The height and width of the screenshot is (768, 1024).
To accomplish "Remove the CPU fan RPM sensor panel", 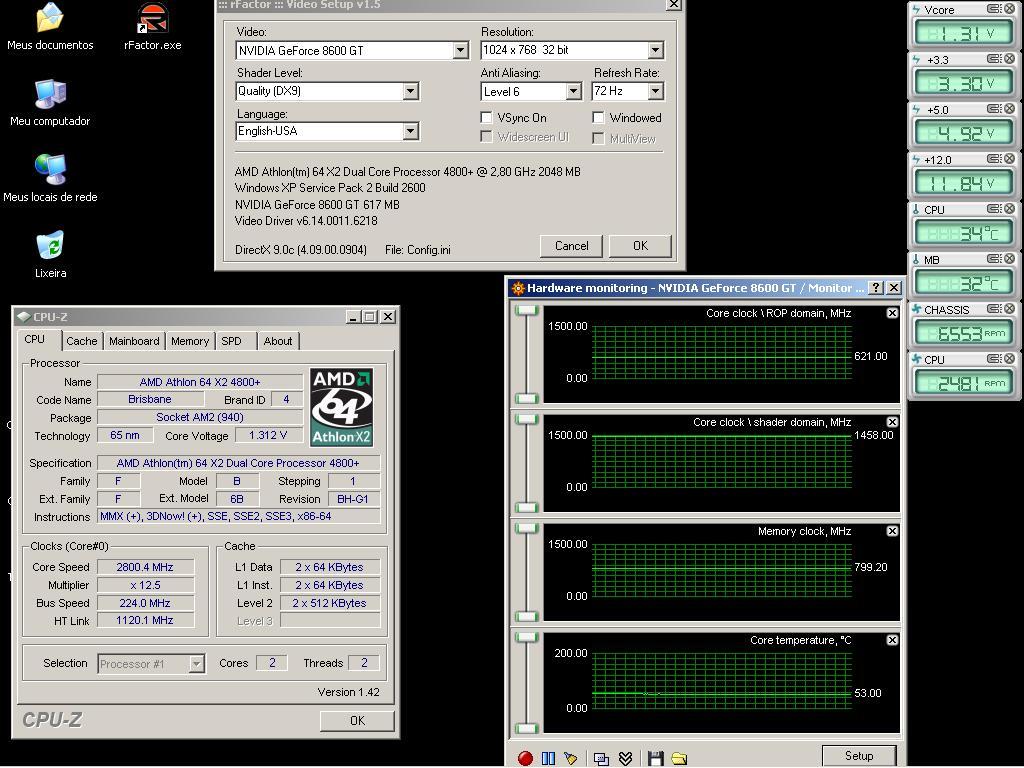I will click(1010, 359).
